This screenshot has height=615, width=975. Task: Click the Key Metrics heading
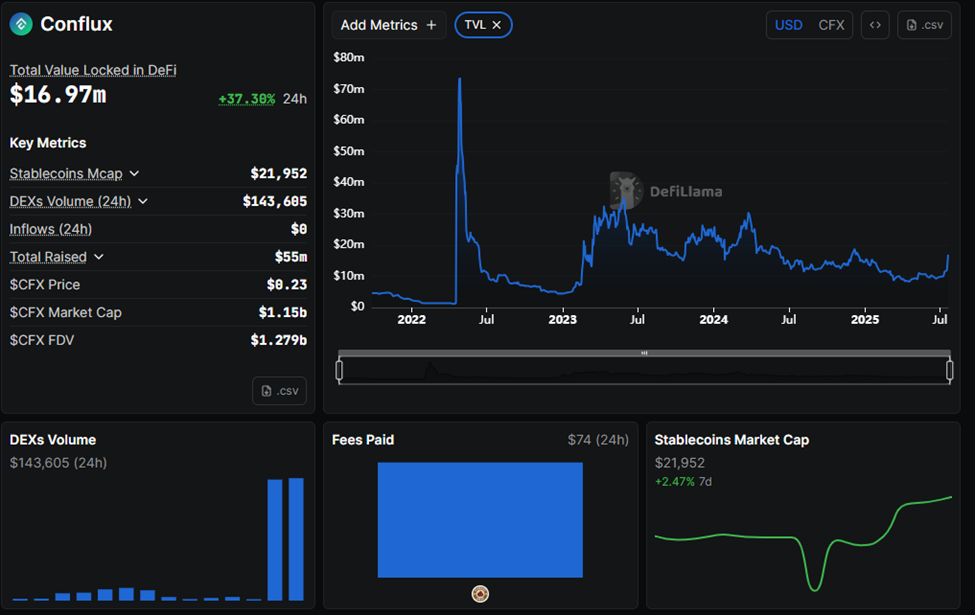[48, 143]
